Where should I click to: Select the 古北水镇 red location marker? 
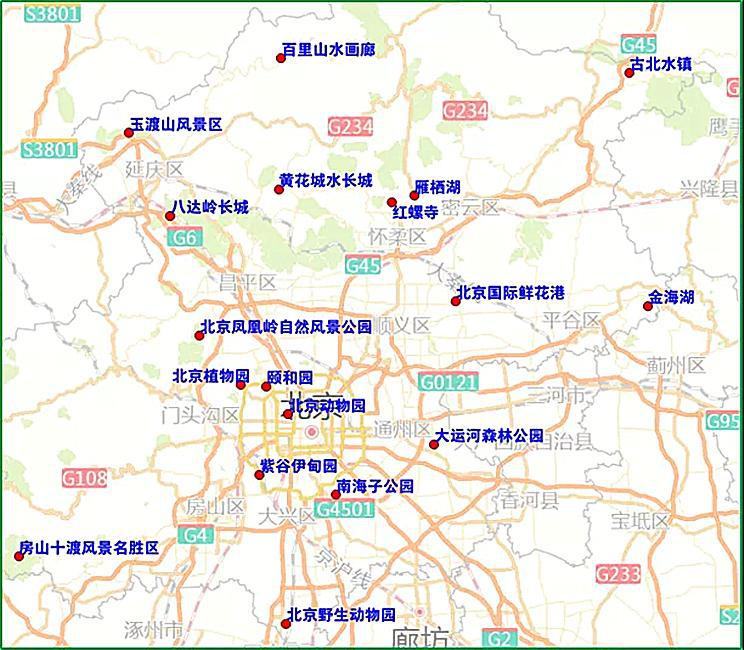coord(629,72)
